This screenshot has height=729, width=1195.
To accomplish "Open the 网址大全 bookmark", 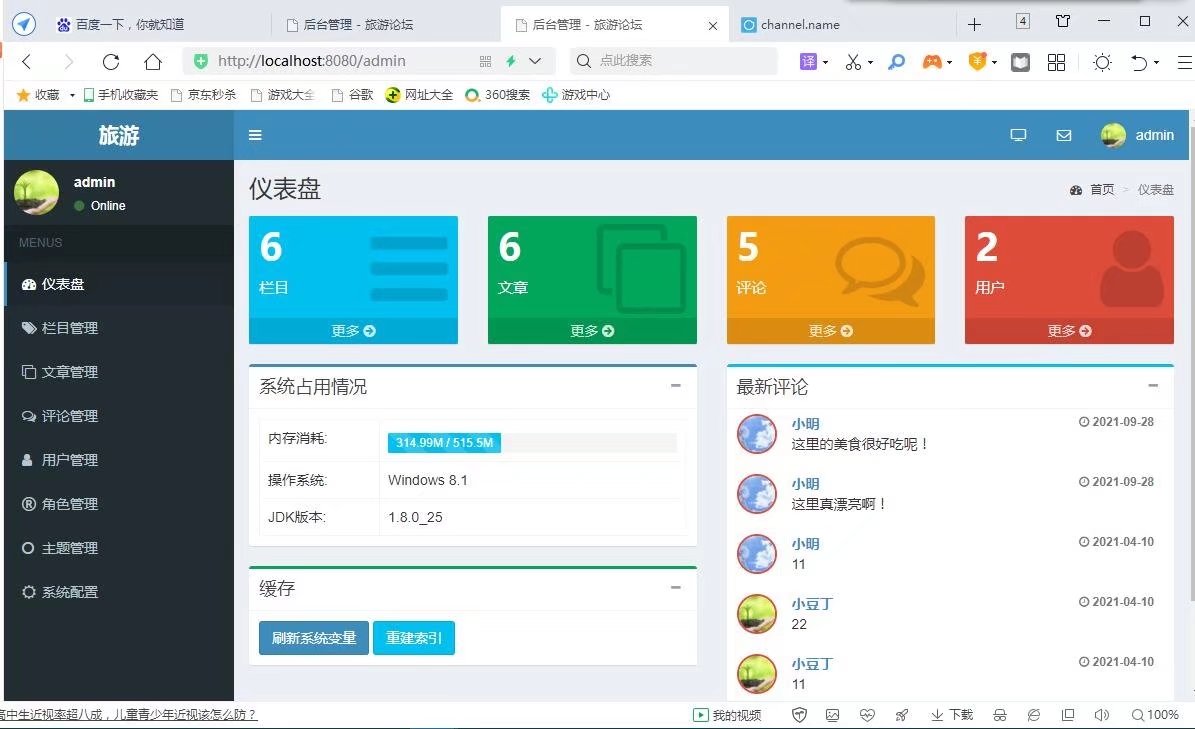I will [419, 95].
